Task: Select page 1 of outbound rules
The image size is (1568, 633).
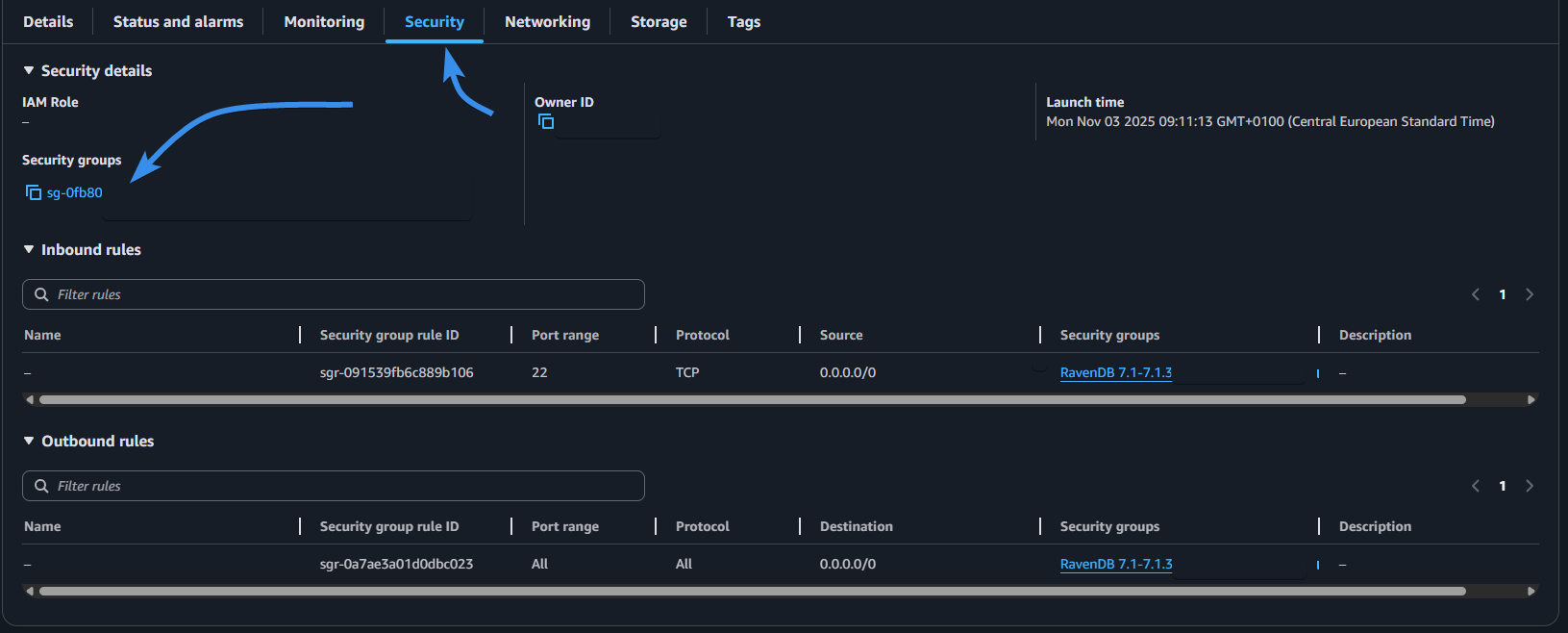Action: (x=1503, y=486)
